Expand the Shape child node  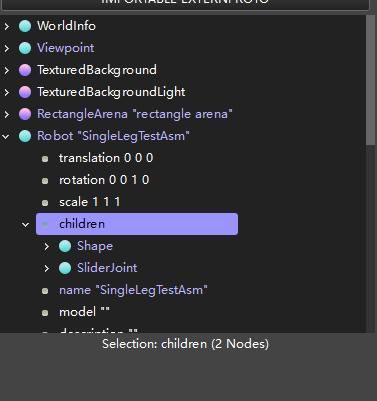47,246
